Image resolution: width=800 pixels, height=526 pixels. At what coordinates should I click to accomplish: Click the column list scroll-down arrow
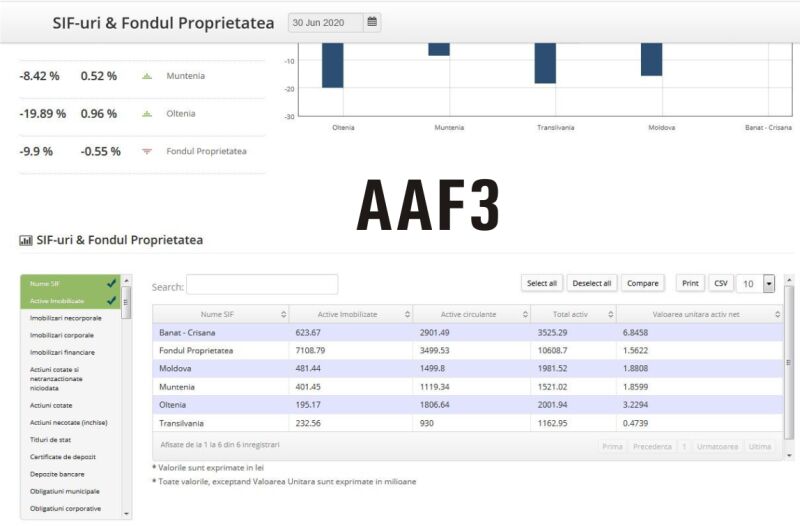(127, 514)
